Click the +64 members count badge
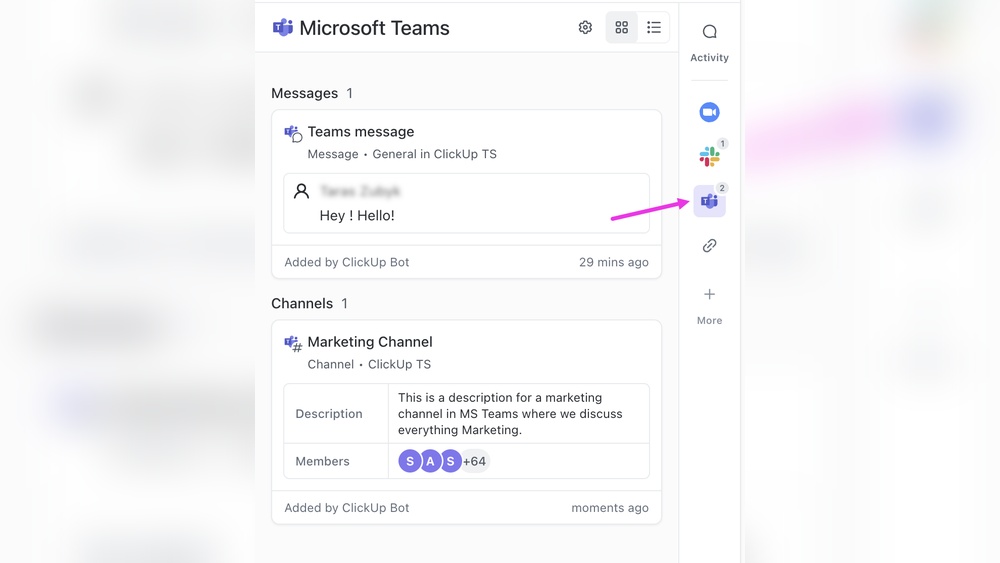This screenshot has height=563, width=1000. tap(474, 461)
